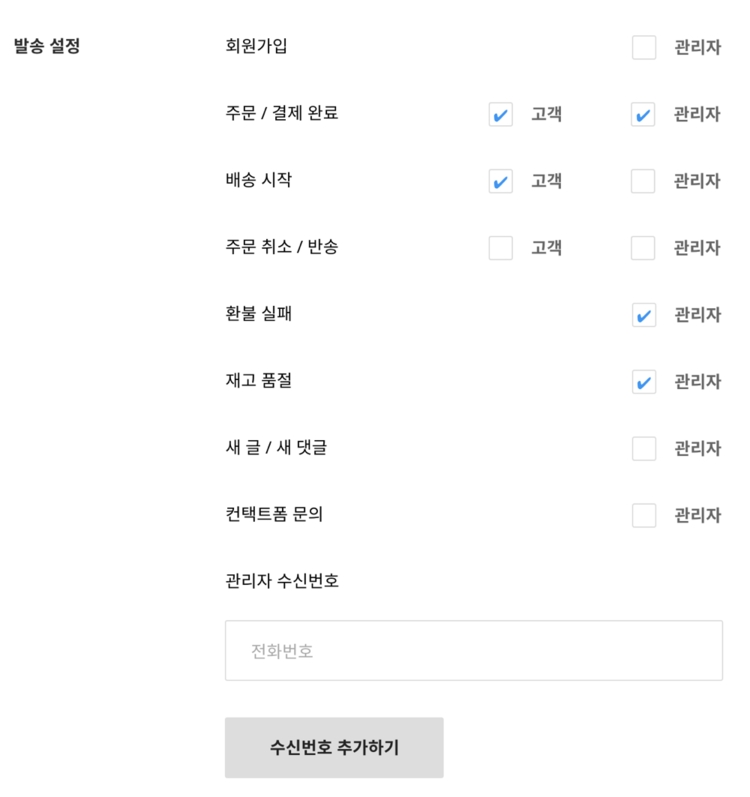Click the 관리자 label in 재고 품절 row

[696, 382]
